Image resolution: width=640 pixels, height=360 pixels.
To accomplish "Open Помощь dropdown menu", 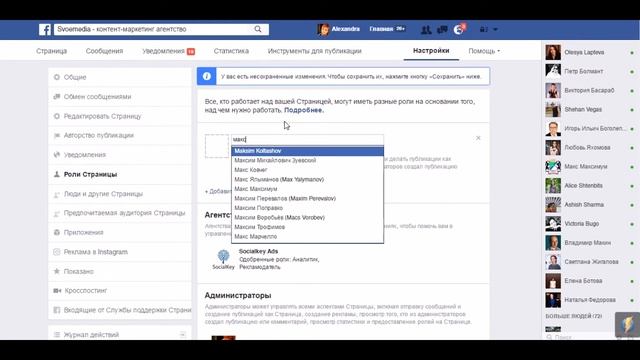I will click(x=484, y=51).
